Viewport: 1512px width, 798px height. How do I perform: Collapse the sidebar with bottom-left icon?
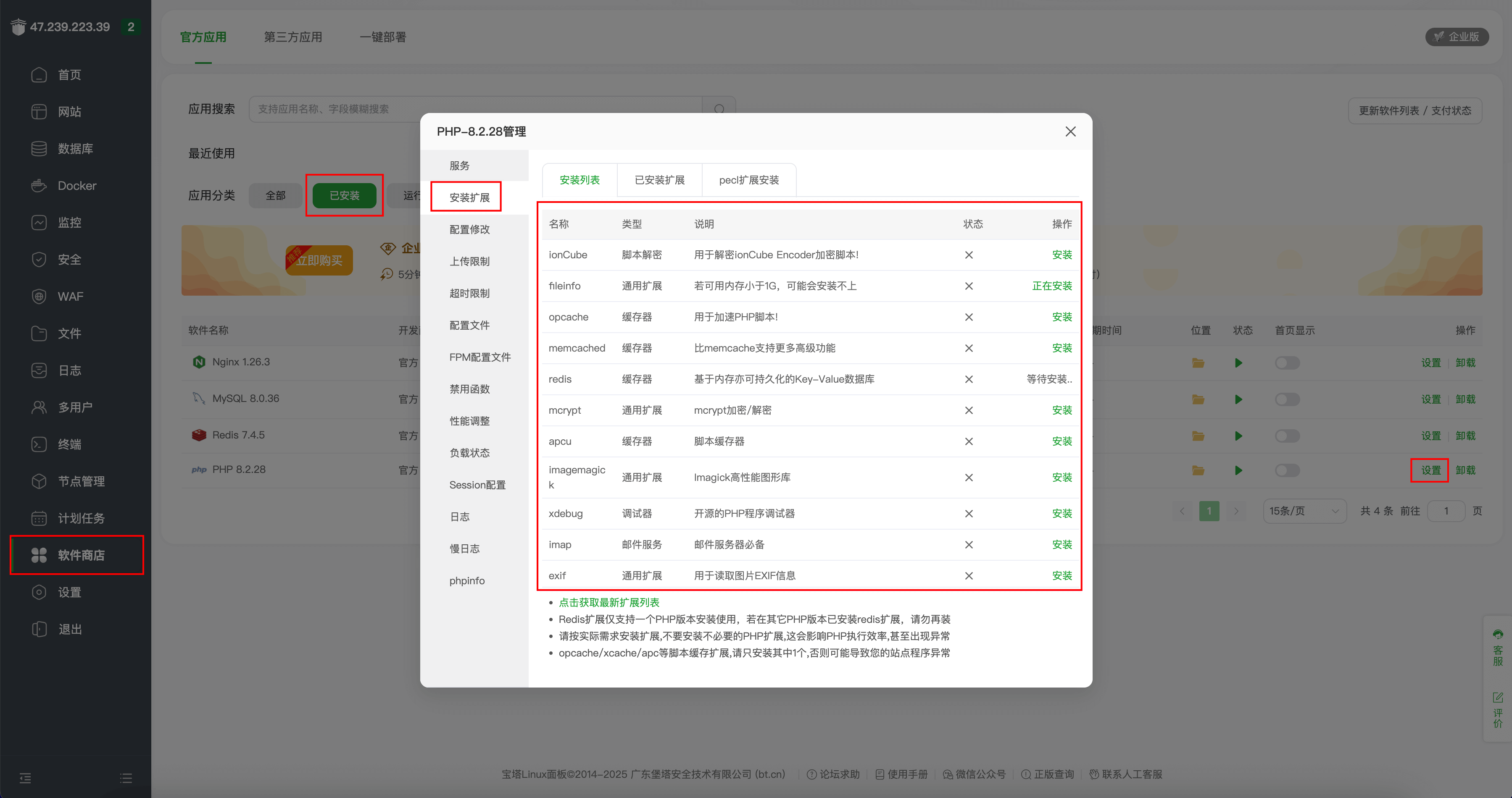[x=25, y=777]
